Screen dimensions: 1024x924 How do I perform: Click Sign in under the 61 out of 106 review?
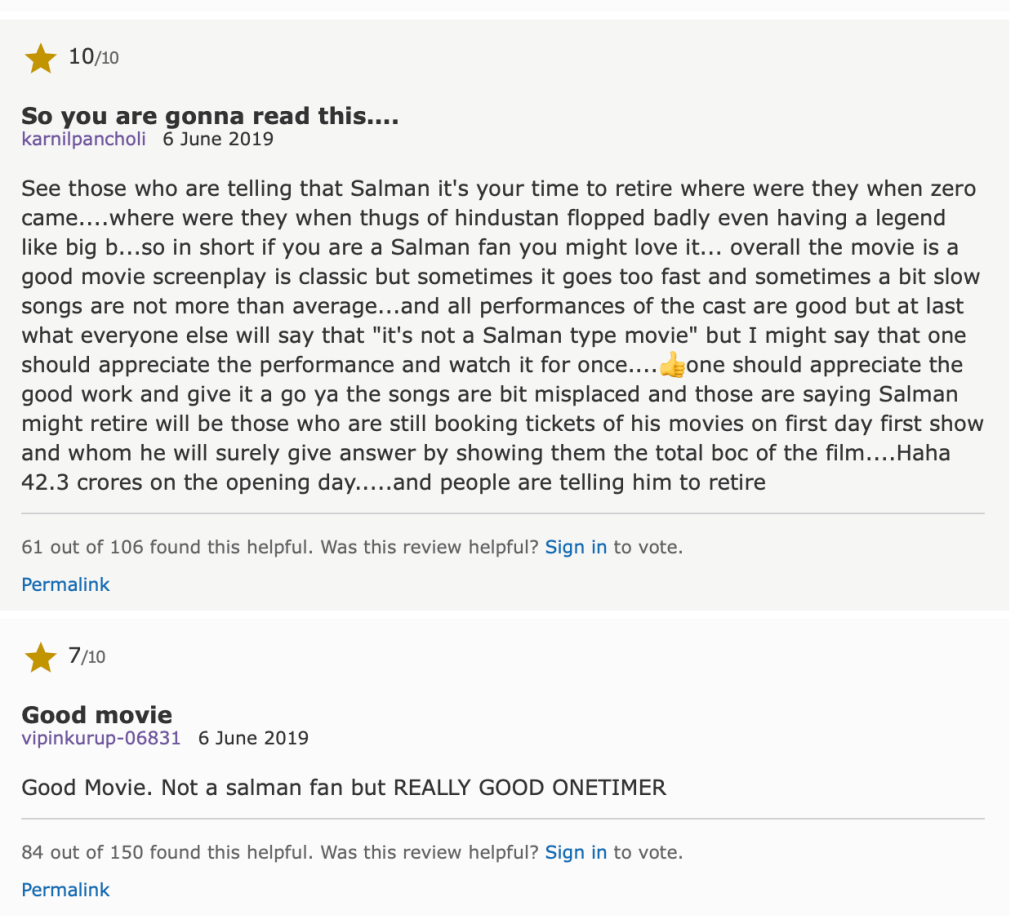(576, 547)
